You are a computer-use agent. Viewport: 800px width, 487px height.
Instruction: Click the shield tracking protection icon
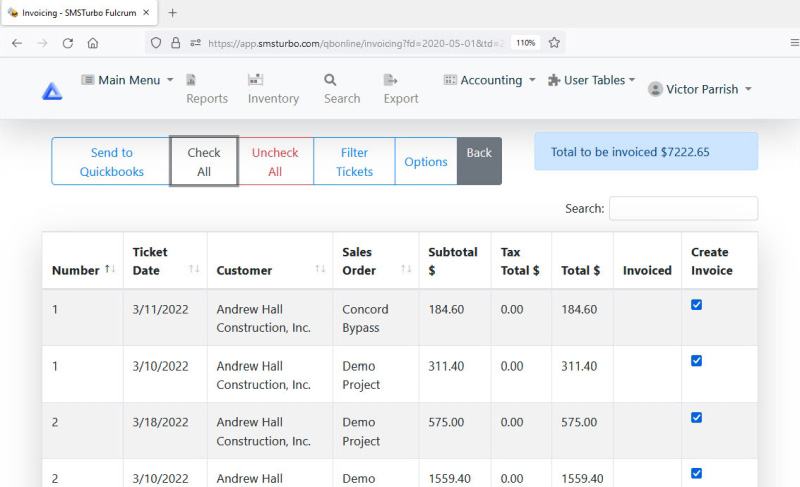[156, 43]
